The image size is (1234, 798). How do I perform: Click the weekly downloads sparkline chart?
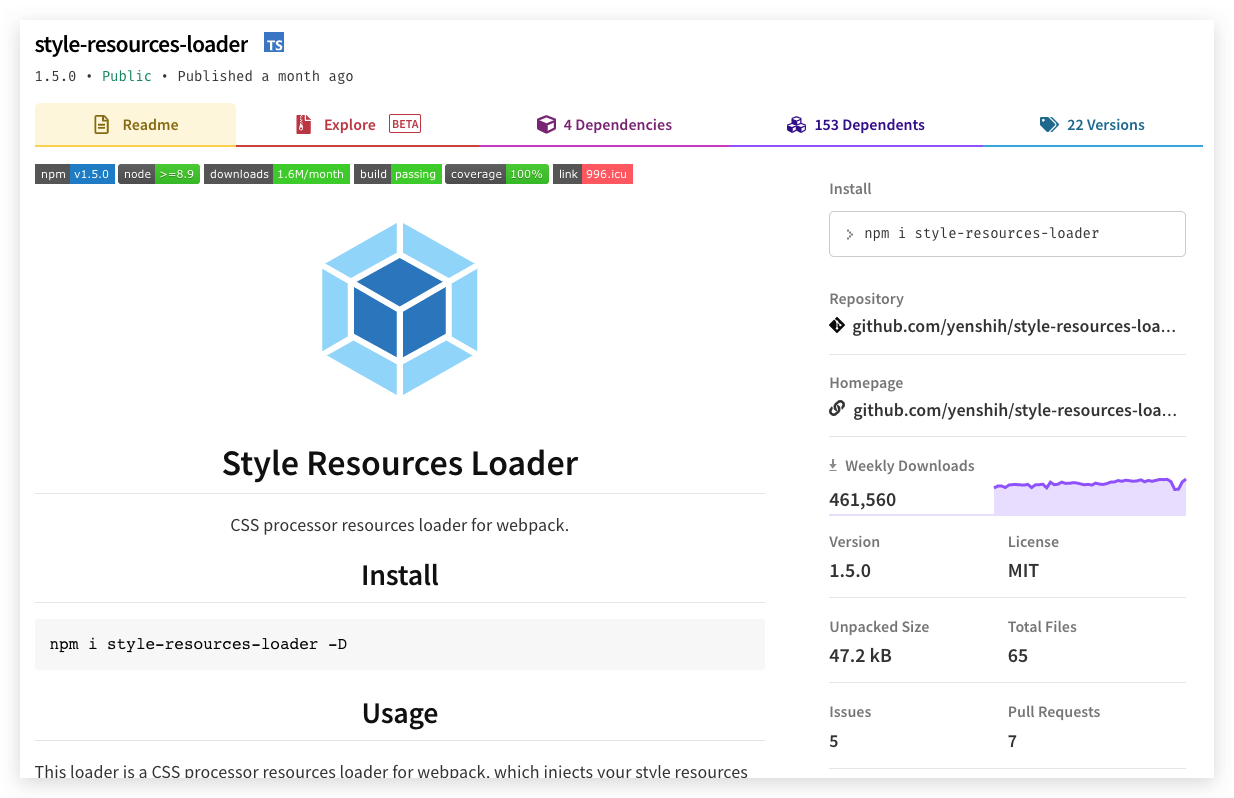coord(1089,496)
